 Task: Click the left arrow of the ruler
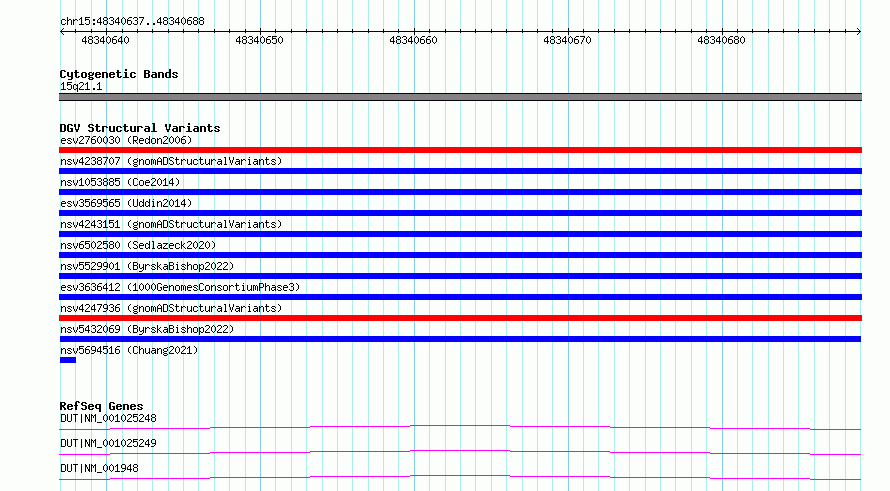(62, 31)
